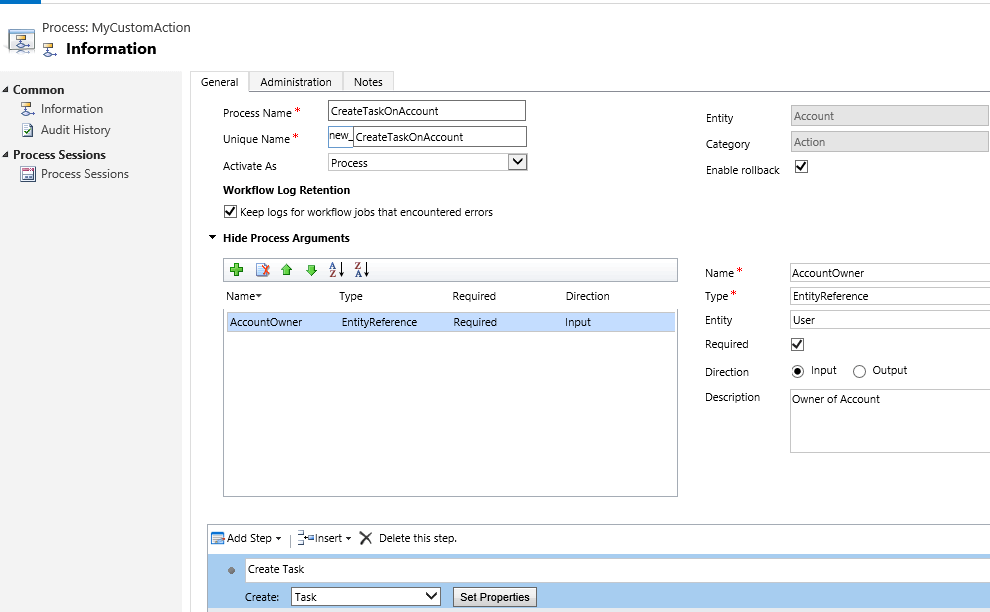Click the Set Properties button
The image size is (990, 612).
point(494,597)
